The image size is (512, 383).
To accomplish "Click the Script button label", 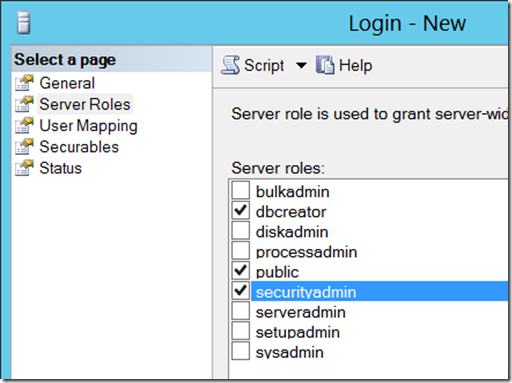I will point(264,65).
